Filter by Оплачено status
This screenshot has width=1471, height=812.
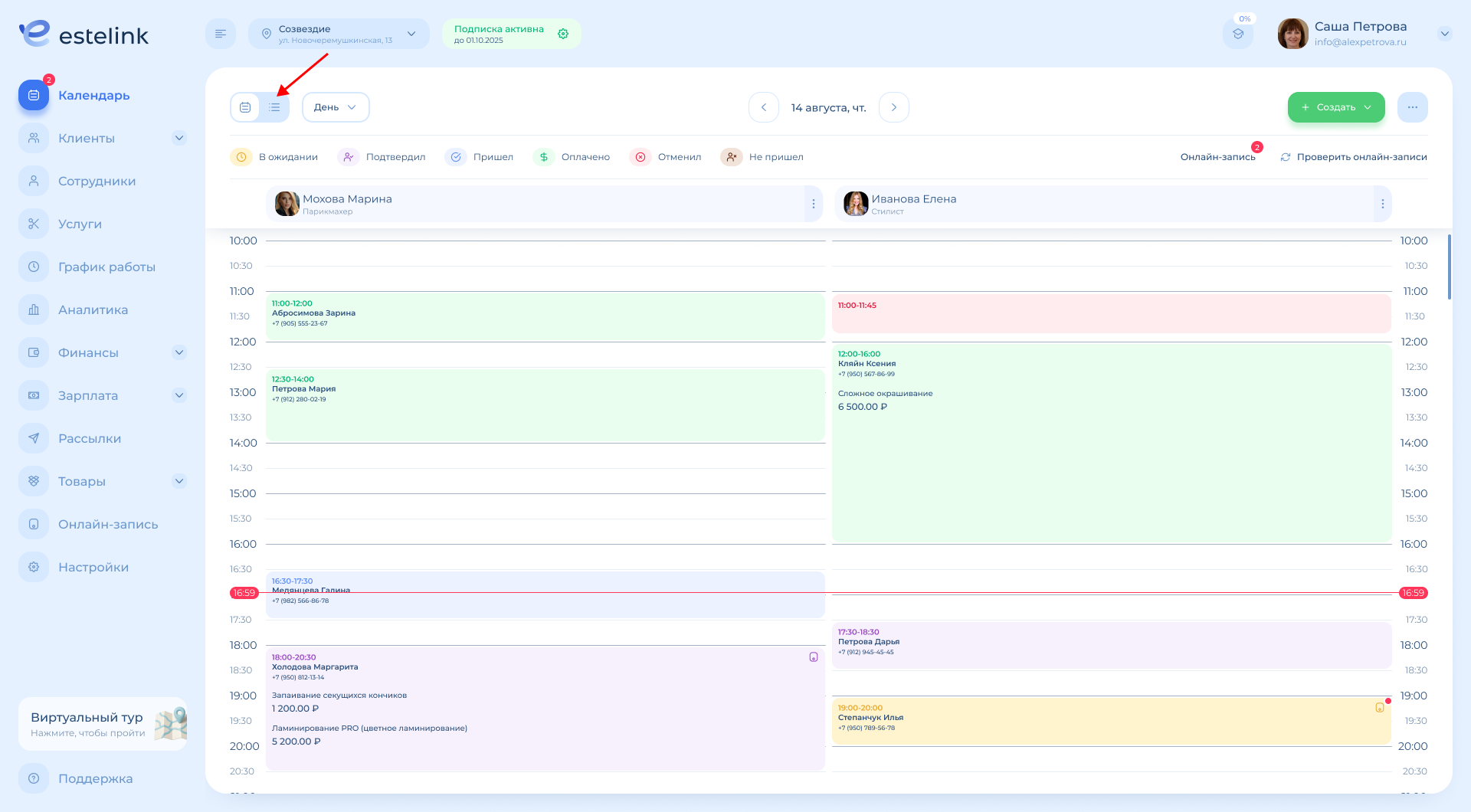[x=572, y=157]
